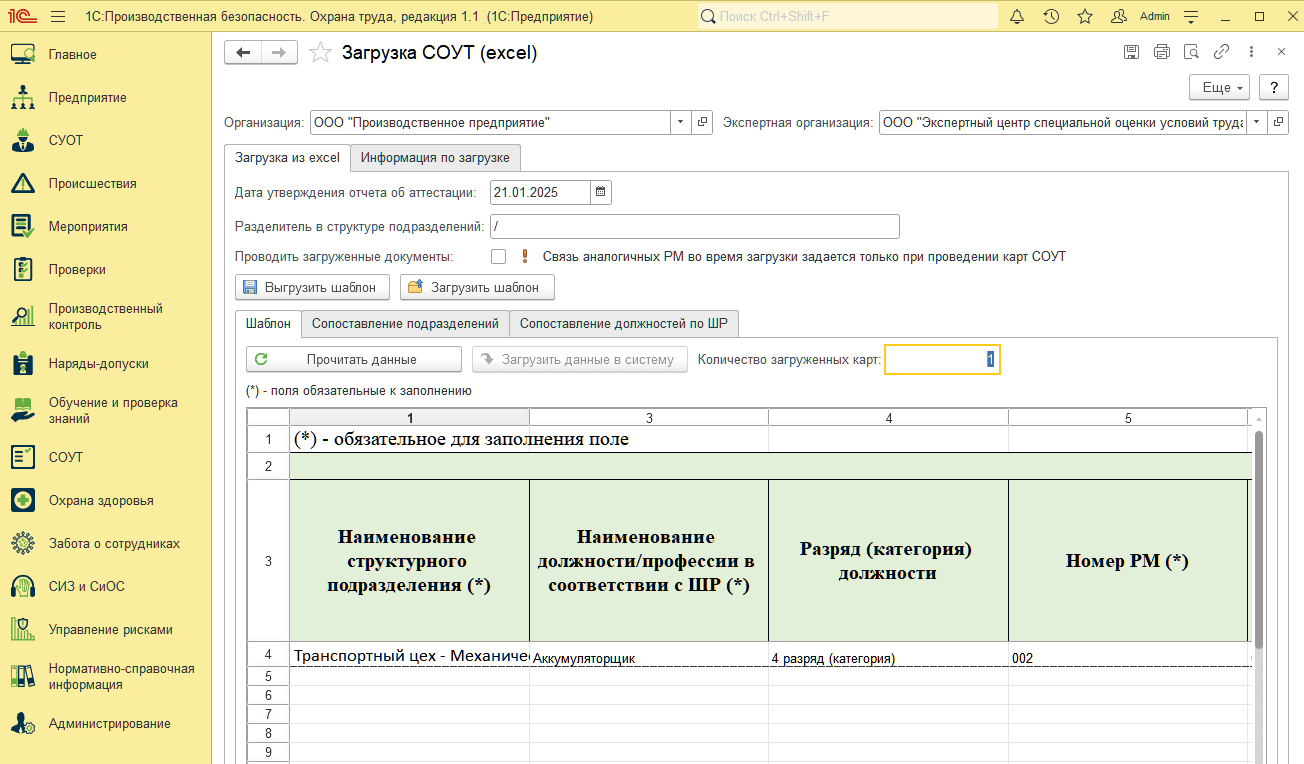Click row header number 5
The image size is (1304, 764).
(x=268, y=676)
